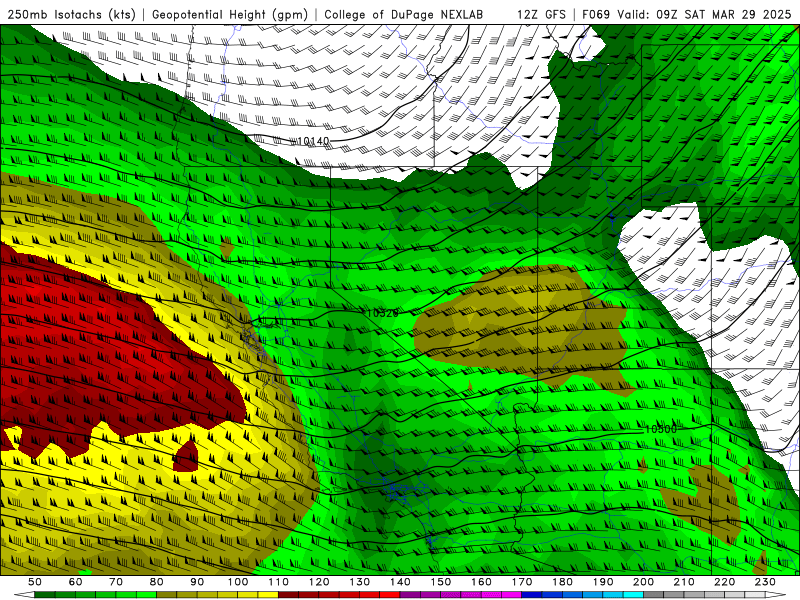Click the 210 kts colorbar label
Image resolution: width=800 pixels, height=600 pixels.
[x=684, y=582]
